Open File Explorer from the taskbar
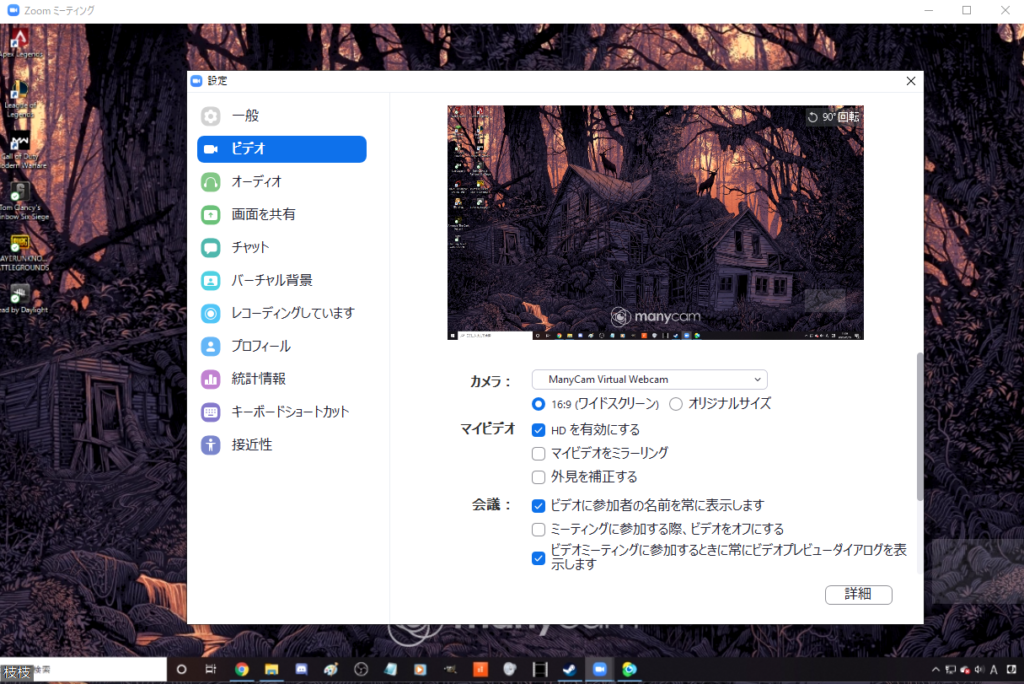1024x684 pixels. point(272,670)
